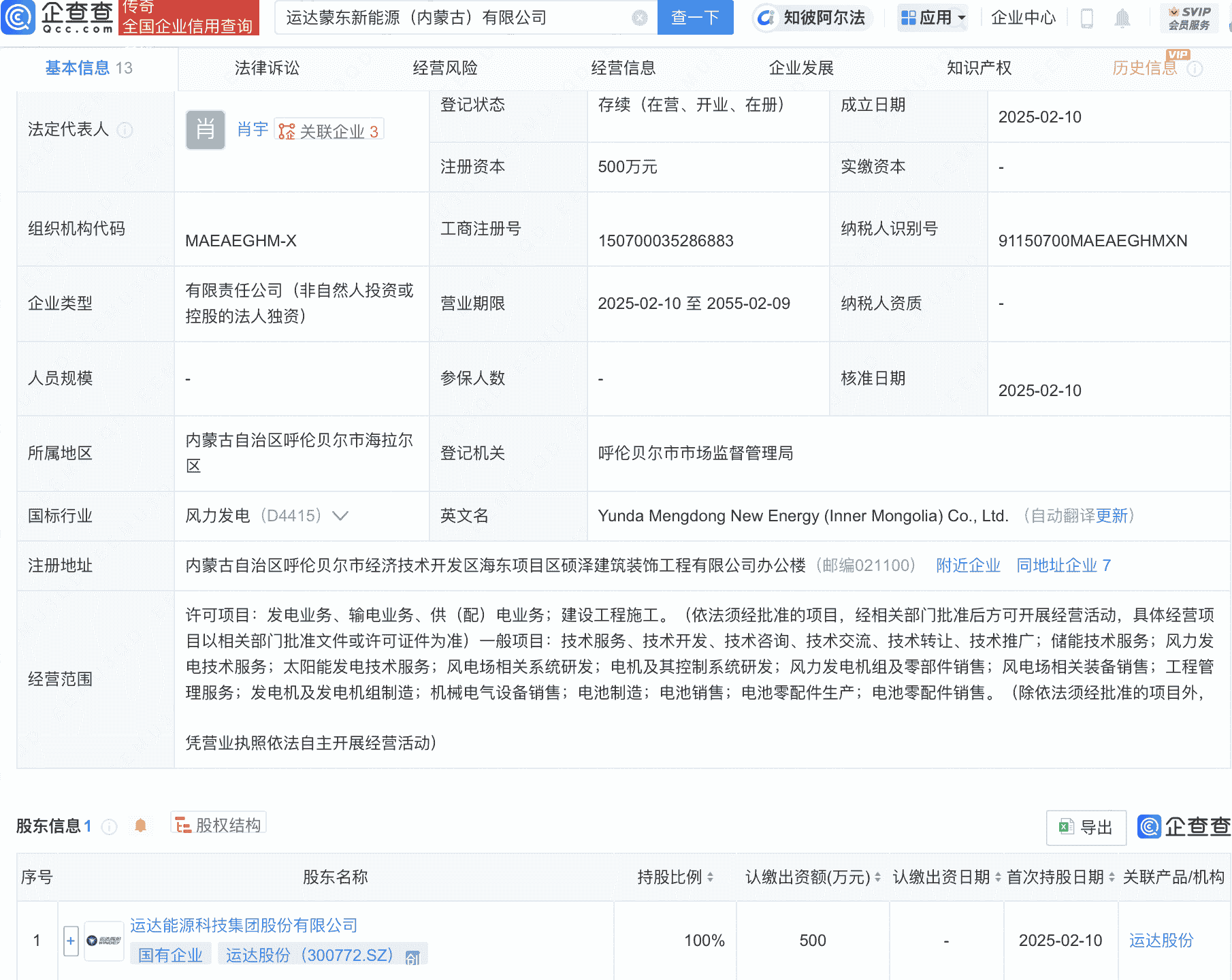The width and height of the screenshot is (1232, 980).
Task: Switch to the 法律诉讼 tab
Action: 266,68
